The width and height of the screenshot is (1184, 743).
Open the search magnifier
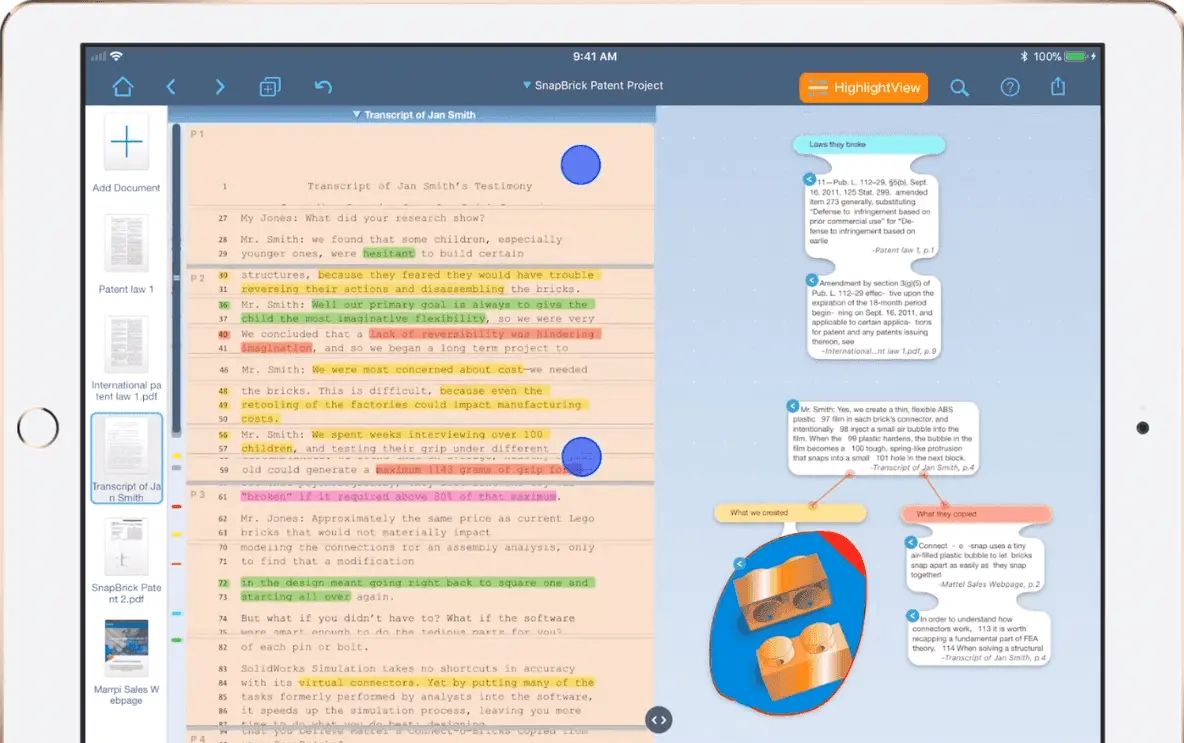(959, 88)
